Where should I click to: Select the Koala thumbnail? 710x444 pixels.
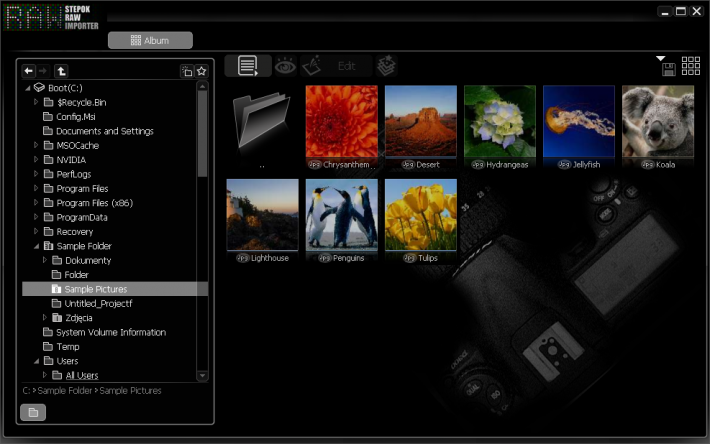pyautogui.click(x=658, y=121)
